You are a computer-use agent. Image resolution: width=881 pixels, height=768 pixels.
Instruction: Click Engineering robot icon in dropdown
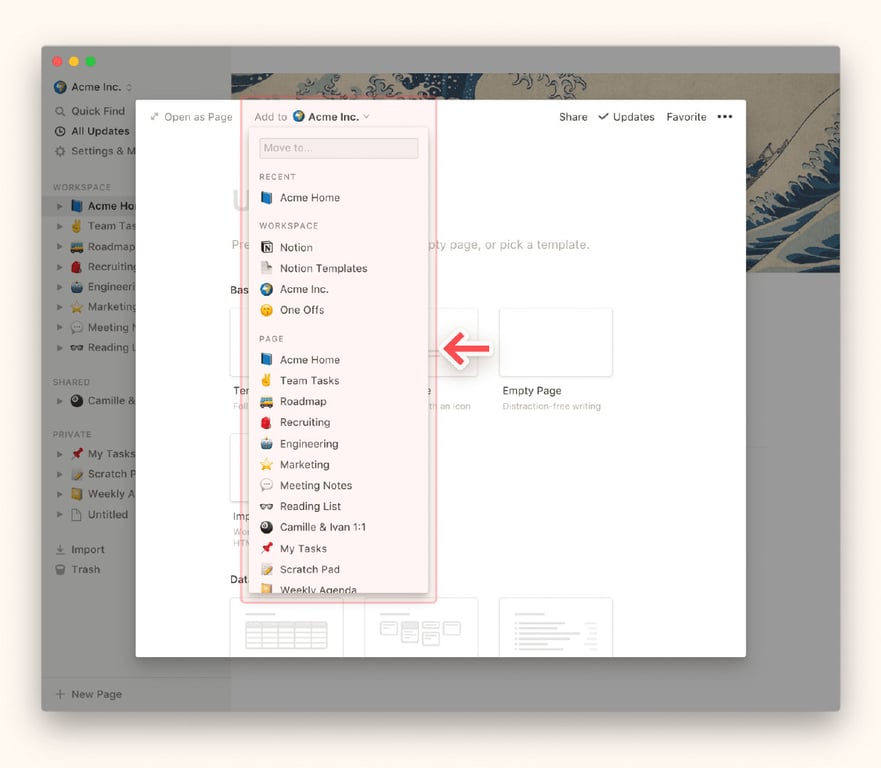point(266,443)
